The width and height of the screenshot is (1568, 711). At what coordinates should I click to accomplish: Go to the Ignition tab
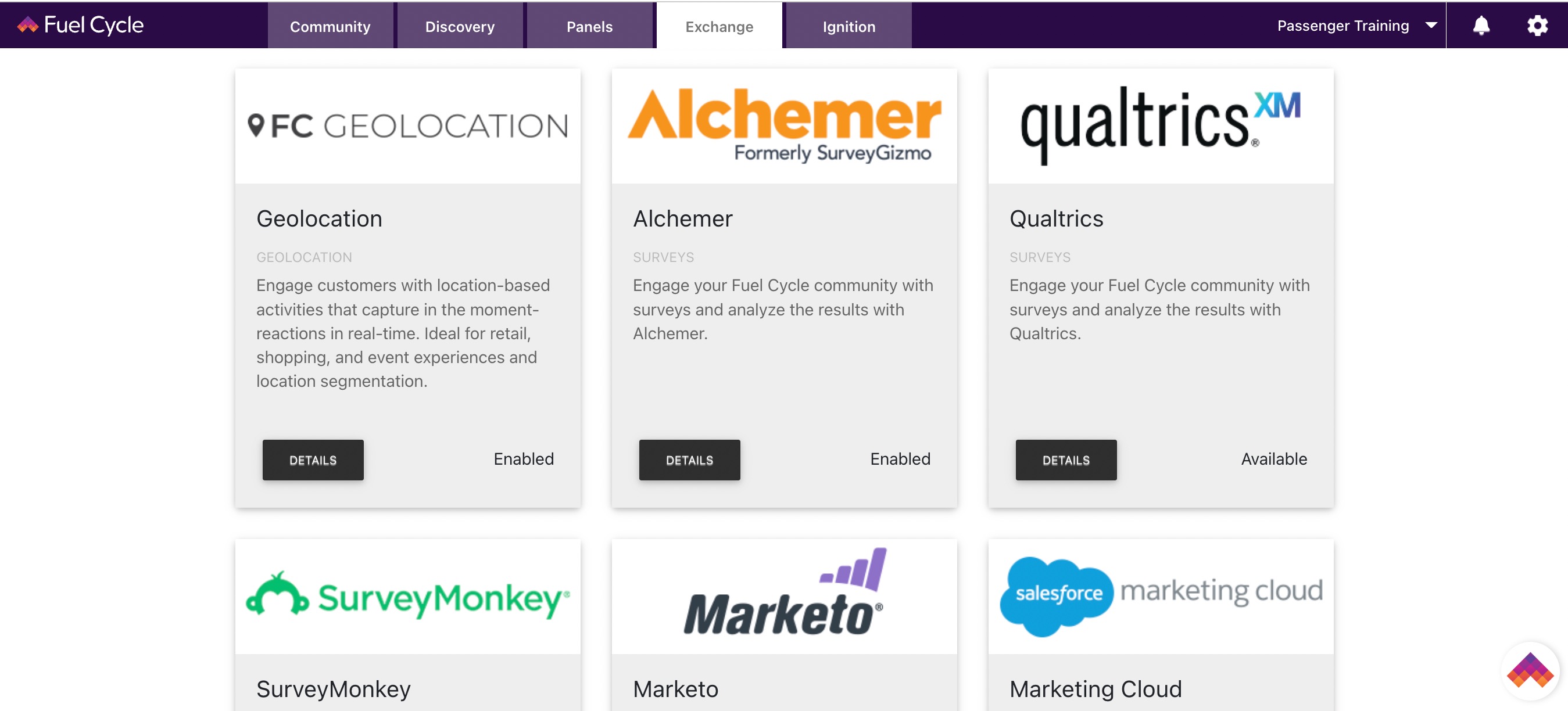click(849, 26)
